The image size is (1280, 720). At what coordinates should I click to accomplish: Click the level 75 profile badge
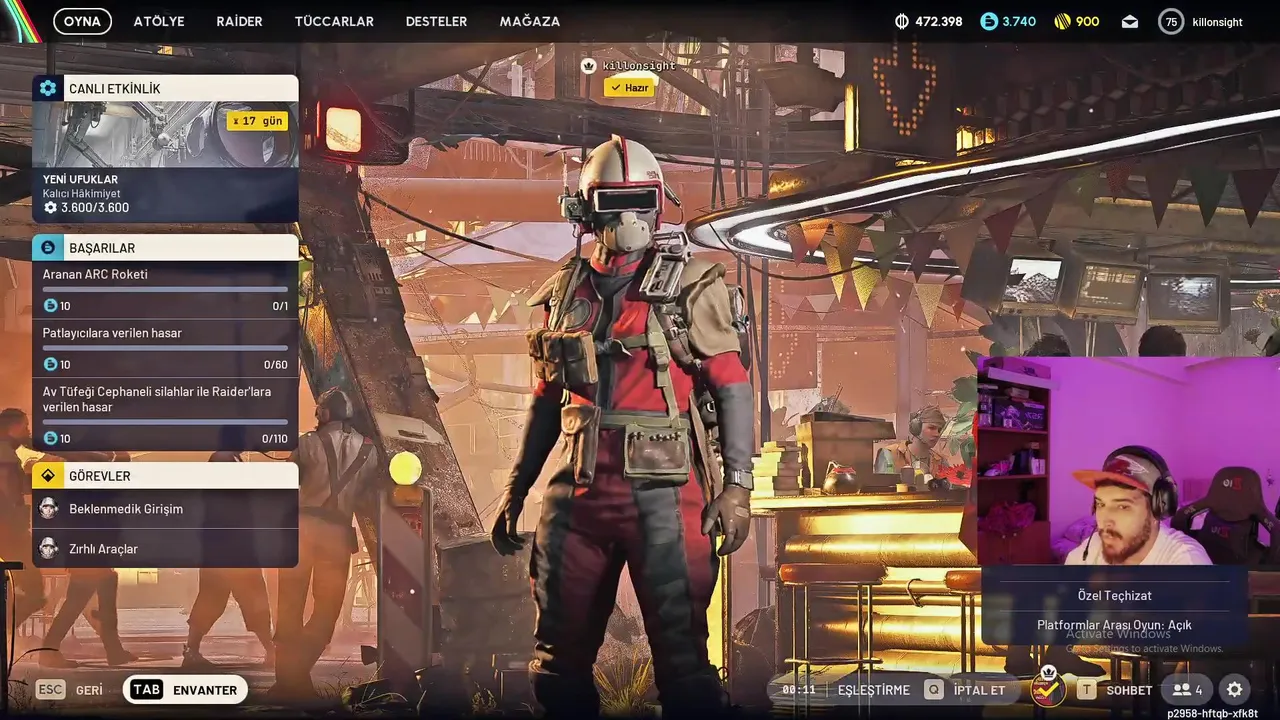pos(1171,21)
